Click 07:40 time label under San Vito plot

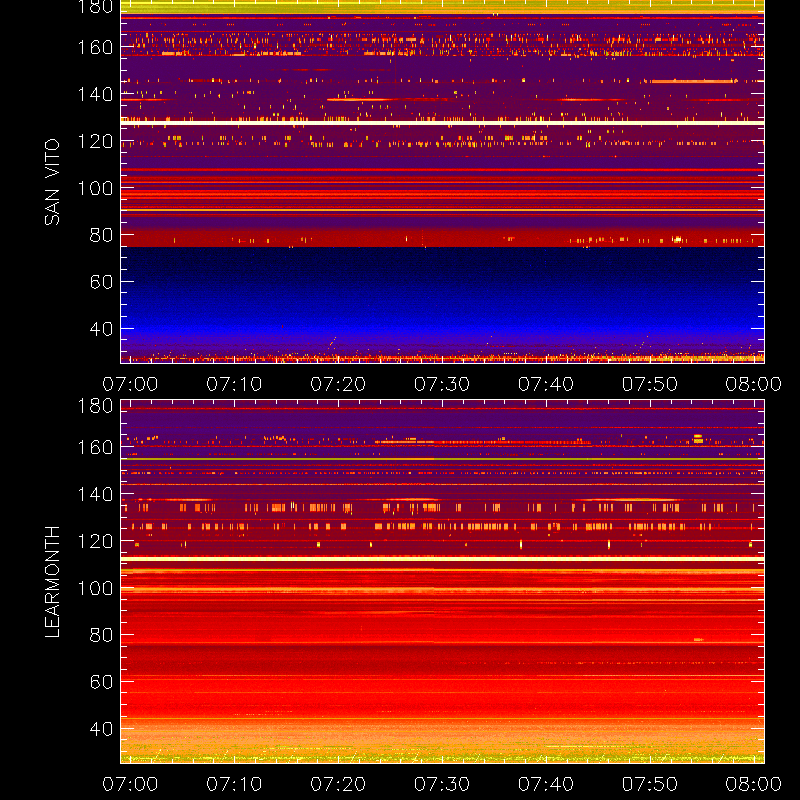pyautogui.click(x=546, y=384)
